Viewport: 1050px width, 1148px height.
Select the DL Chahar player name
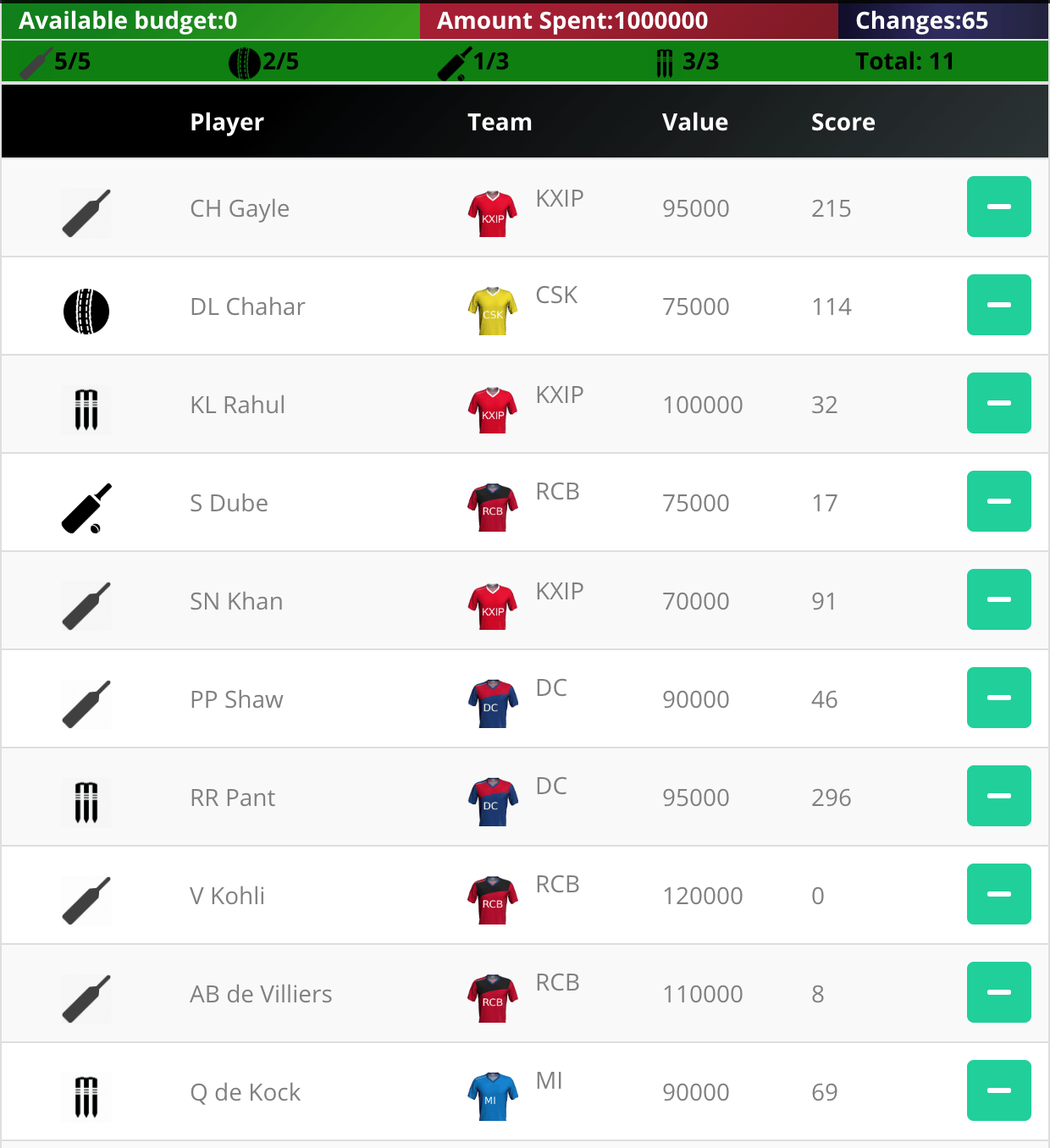247,306
